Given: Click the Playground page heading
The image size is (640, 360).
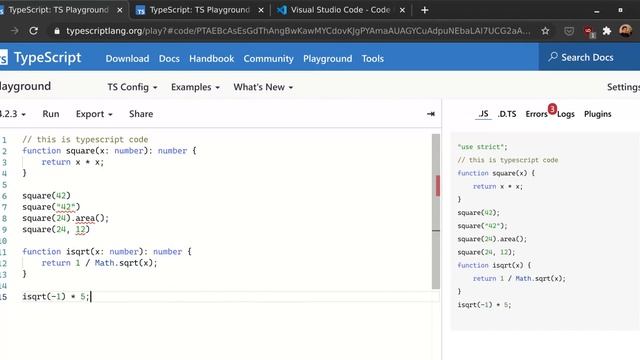Looking at the screenshot, I should (25, 87).
